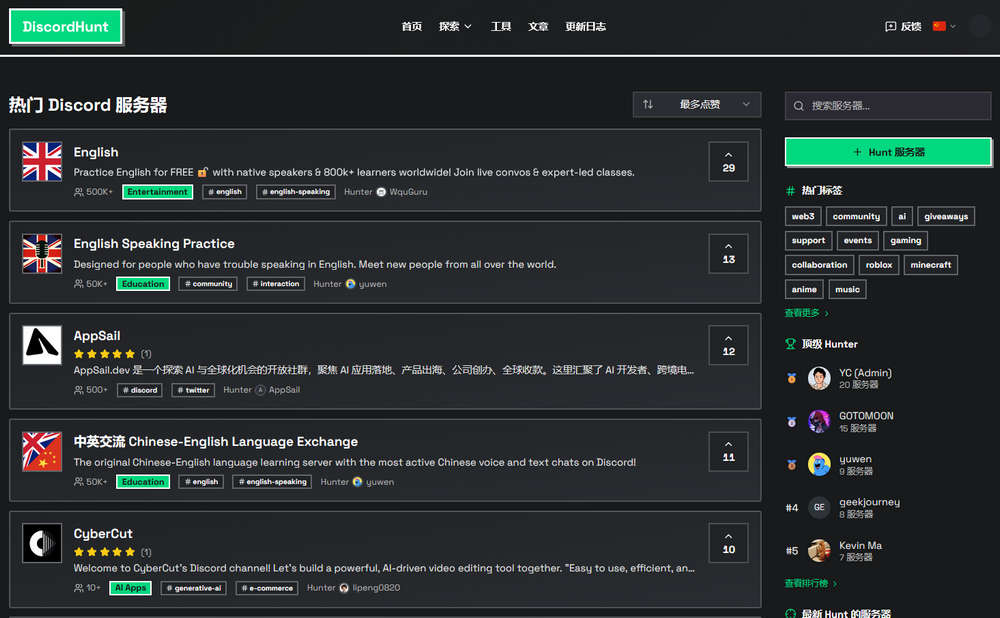The width and height of the screenshot is (1000, 618).
Task: Click the 反馈 feedback link
Action: point(903,26)
